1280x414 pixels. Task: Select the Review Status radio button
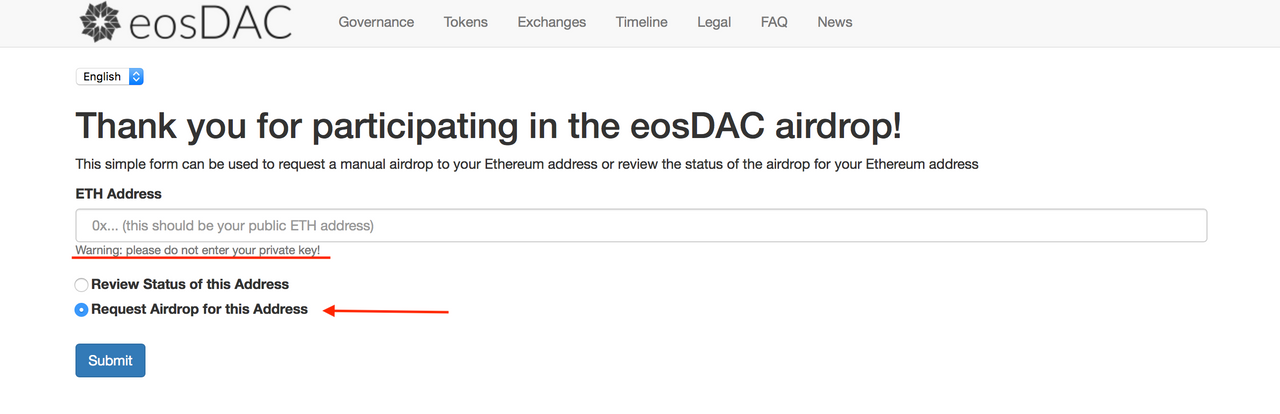click(82, 285)
